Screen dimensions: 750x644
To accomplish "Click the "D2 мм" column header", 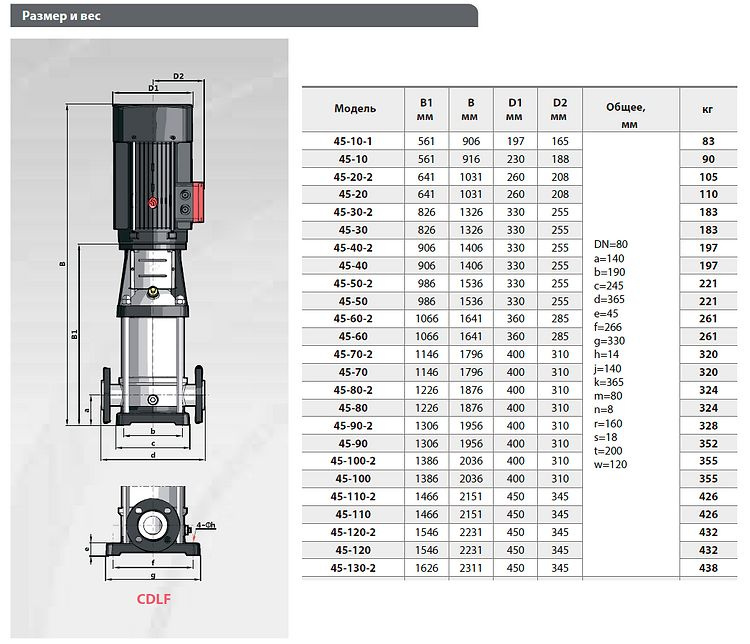I will point(560,108).
